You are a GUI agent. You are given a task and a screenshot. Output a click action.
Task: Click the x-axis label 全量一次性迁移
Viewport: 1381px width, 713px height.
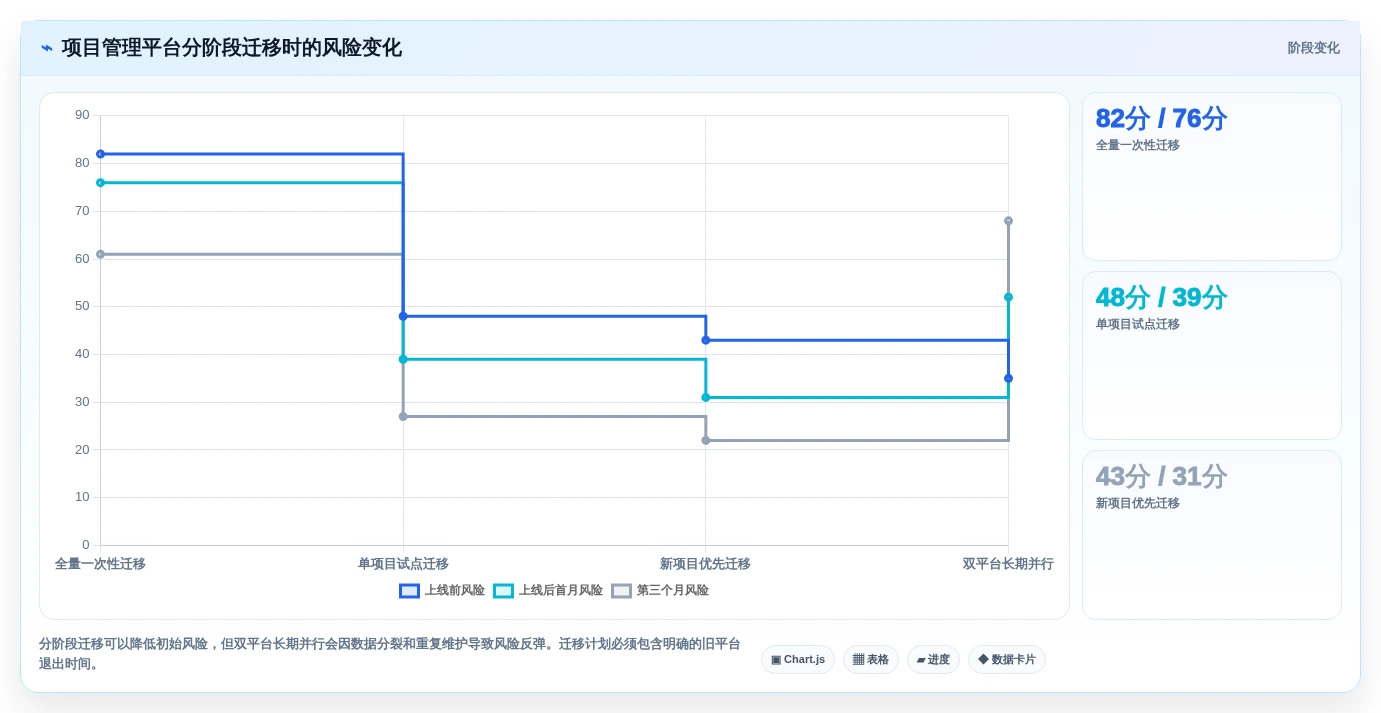(100, 564)
